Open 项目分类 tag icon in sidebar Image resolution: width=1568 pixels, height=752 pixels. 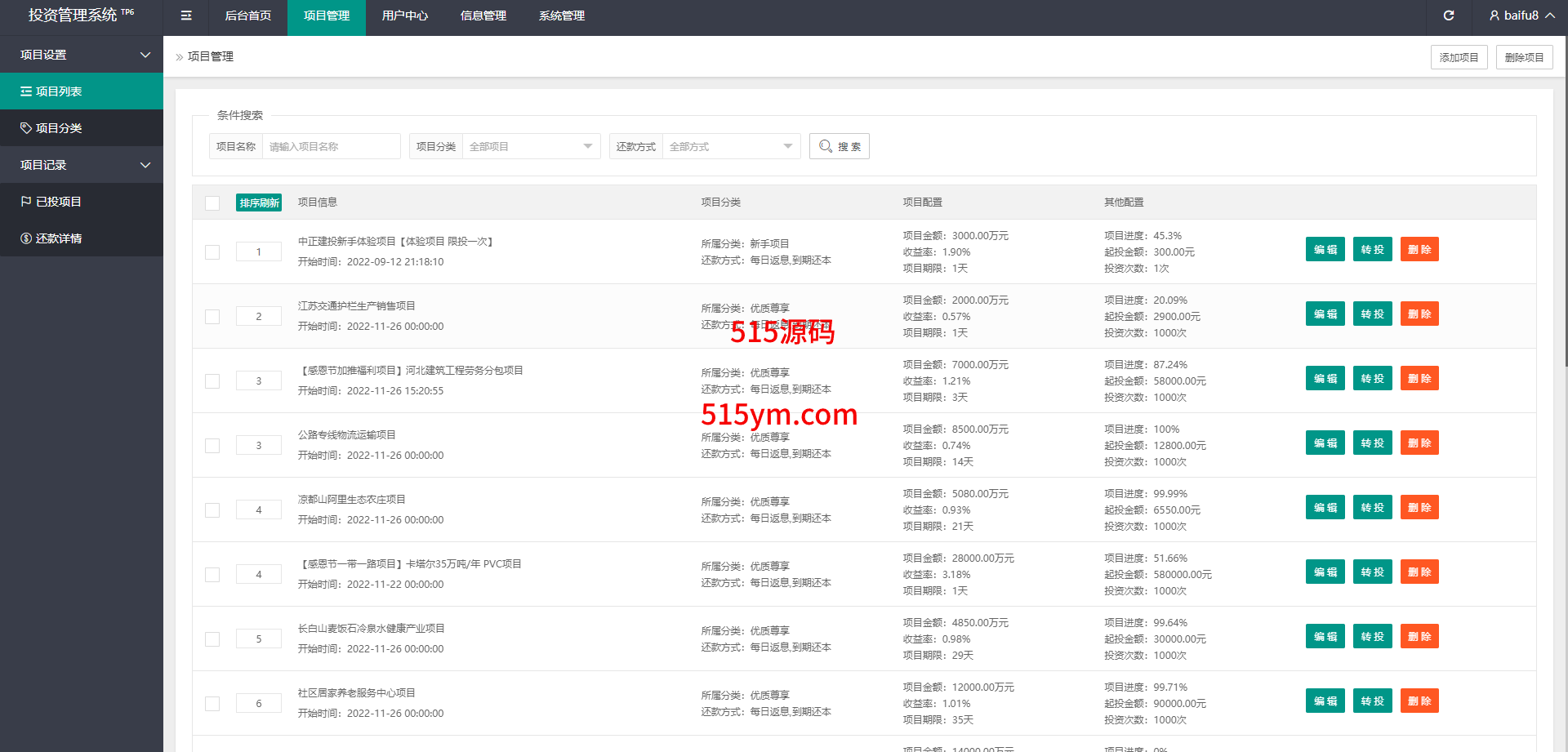[x=26, y=128]
